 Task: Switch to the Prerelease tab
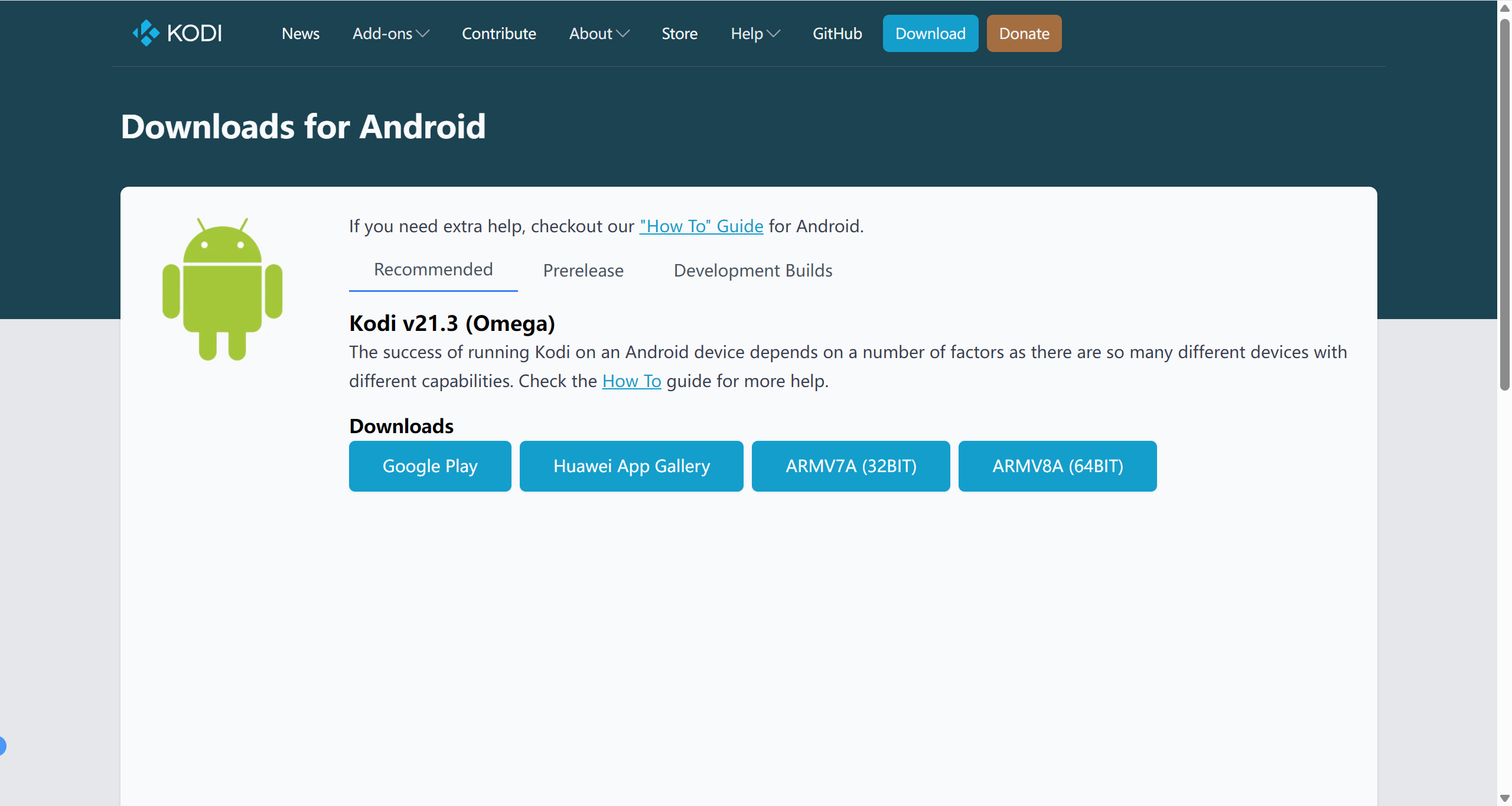tap(584, 271)
